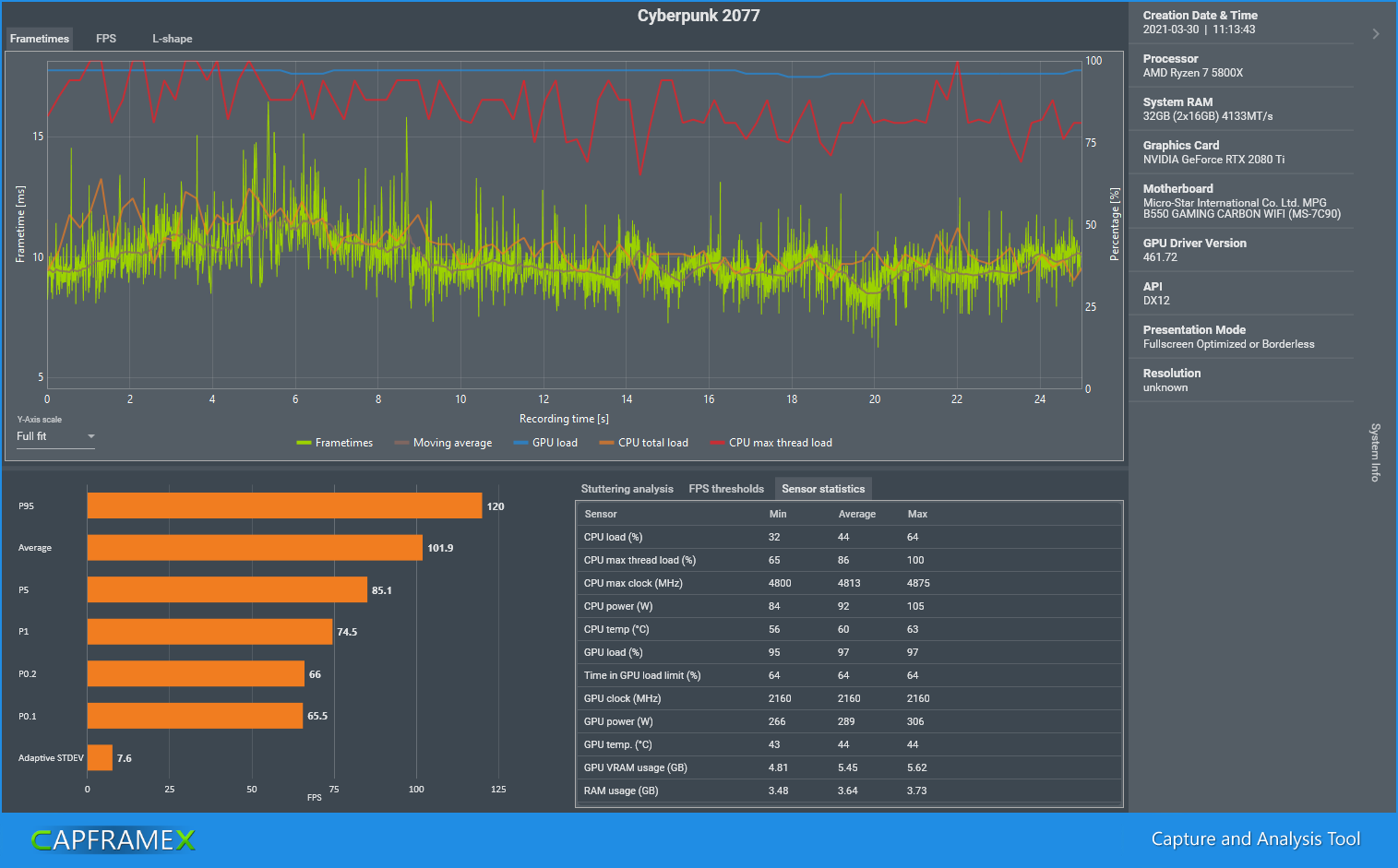Click the P1 bar showing 74.5
1398x868 pixels.
[209, 632]
